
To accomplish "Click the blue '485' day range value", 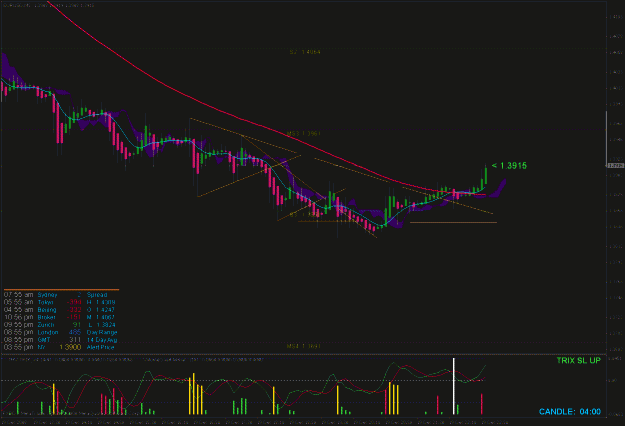I will coord(75,332).
